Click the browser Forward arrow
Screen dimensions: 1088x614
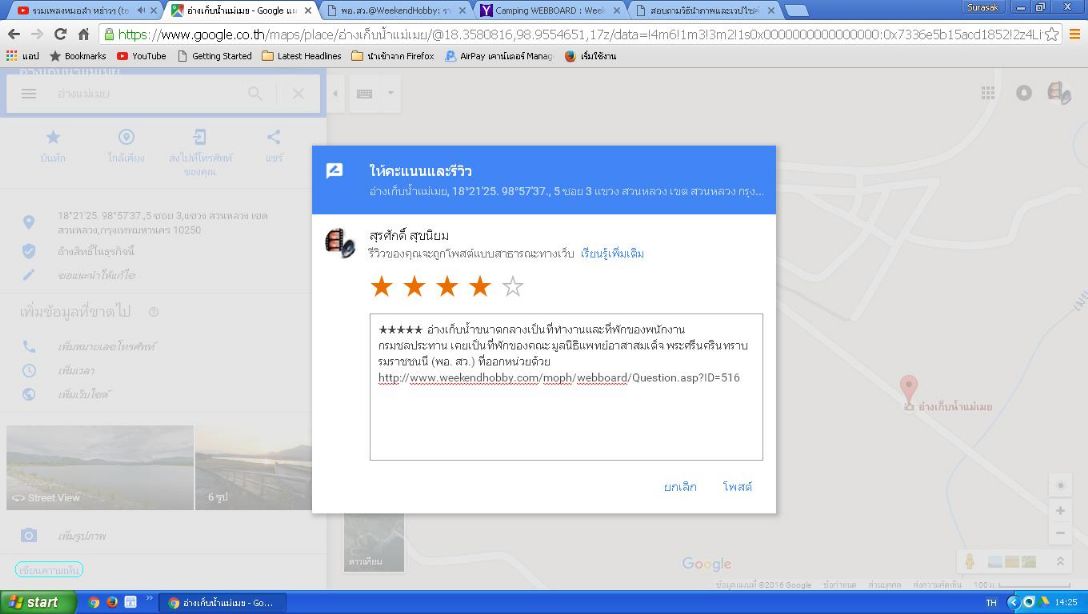37,34
